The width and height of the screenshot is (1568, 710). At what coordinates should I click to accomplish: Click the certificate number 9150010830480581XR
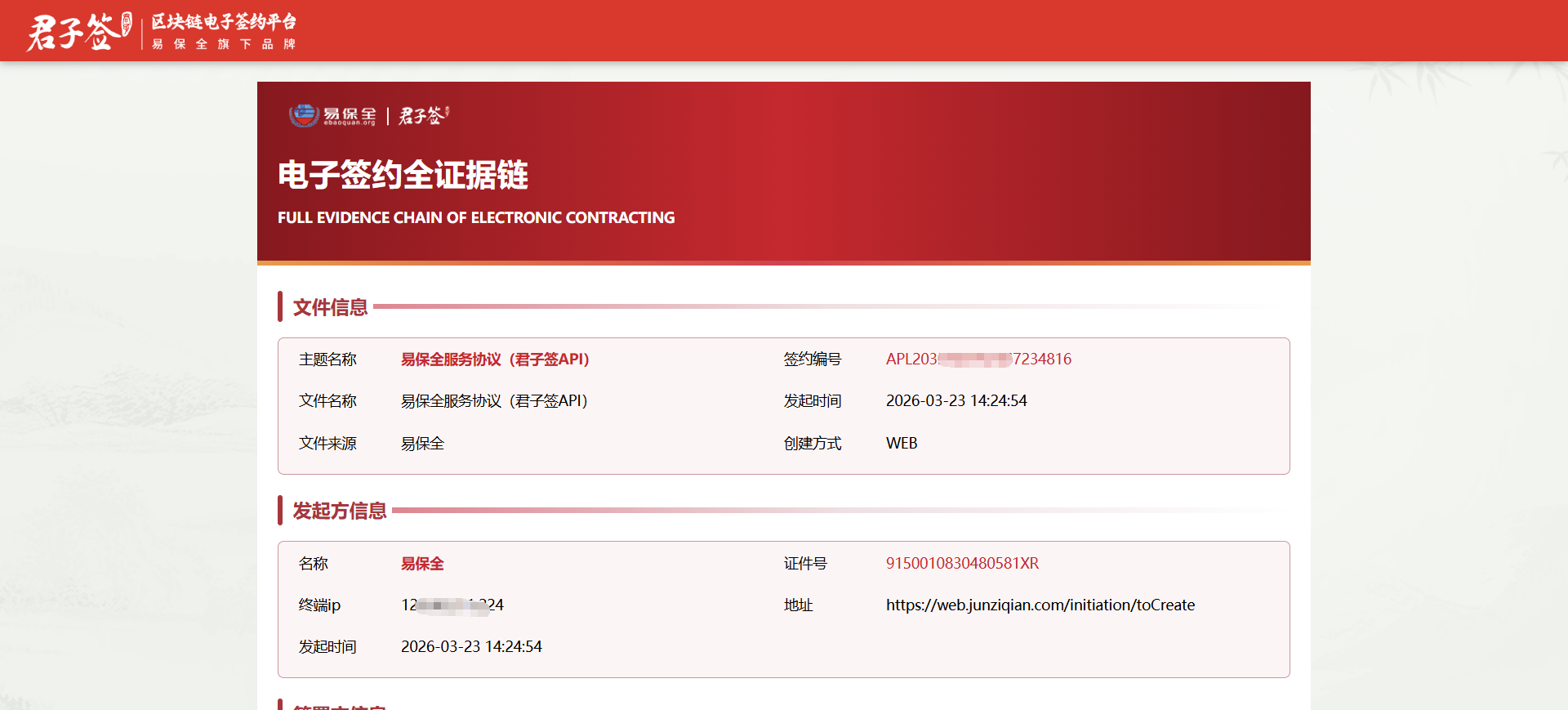(962, 564)
